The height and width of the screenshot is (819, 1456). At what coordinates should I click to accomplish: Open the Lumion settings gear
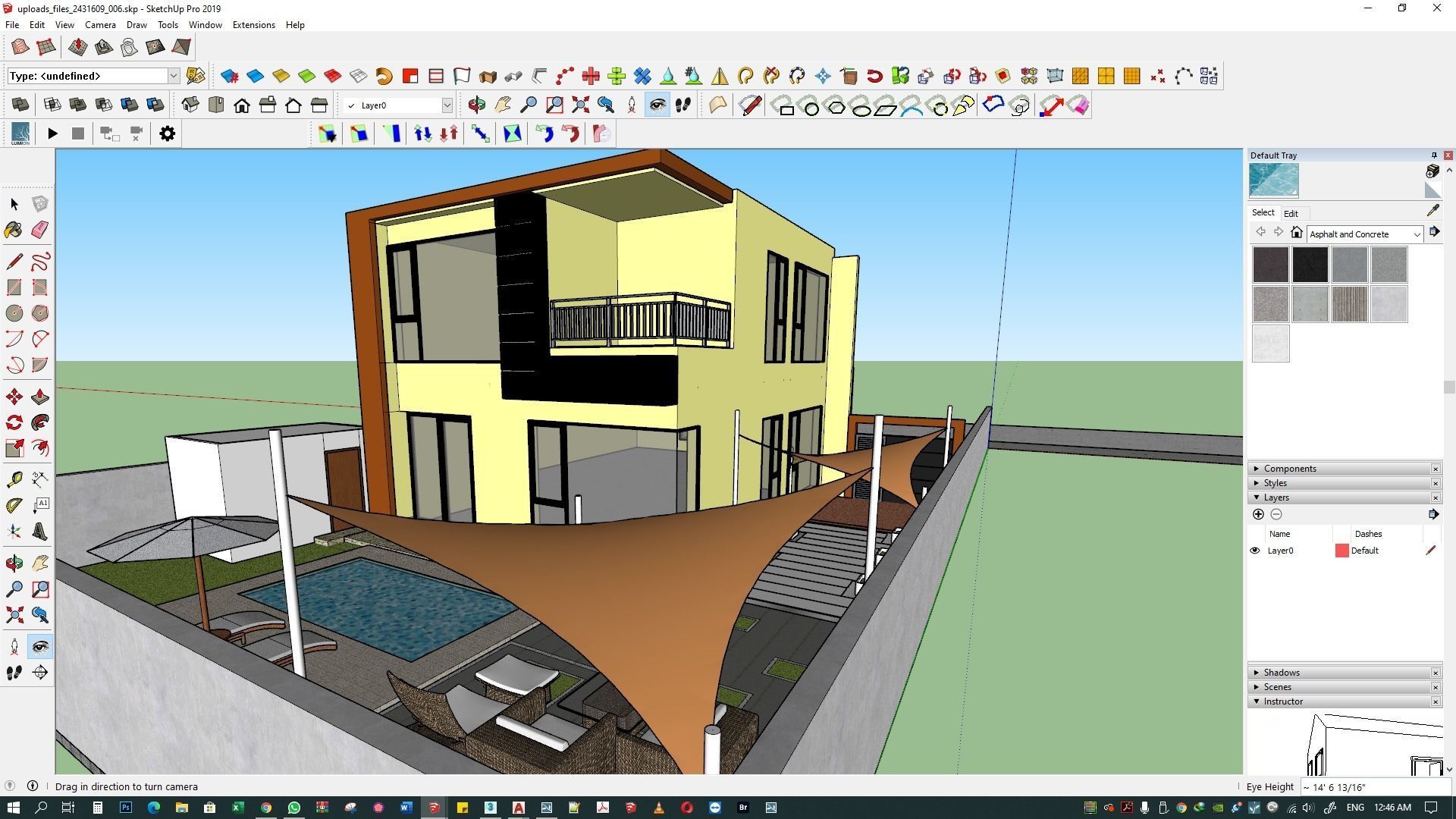coord(167,133)
